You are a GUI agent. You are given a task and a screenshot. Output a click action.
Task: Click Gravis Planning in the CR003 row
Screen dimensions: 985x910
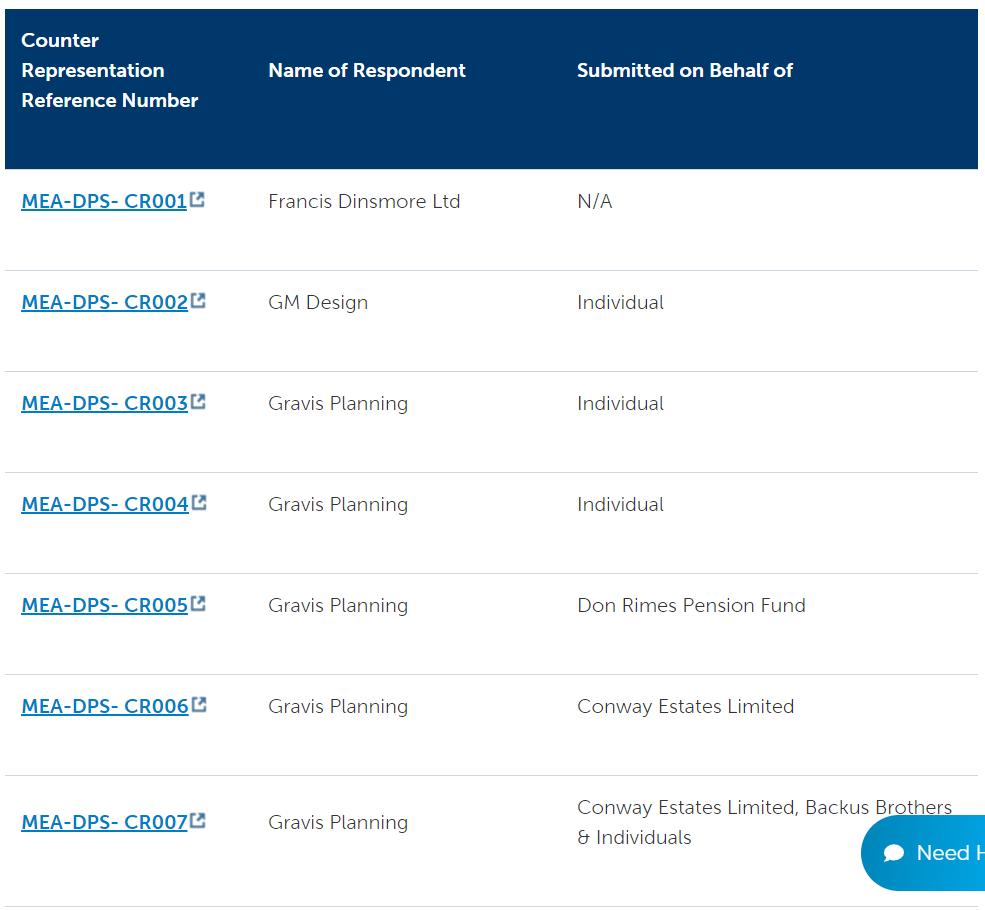(x=338, y=403)
